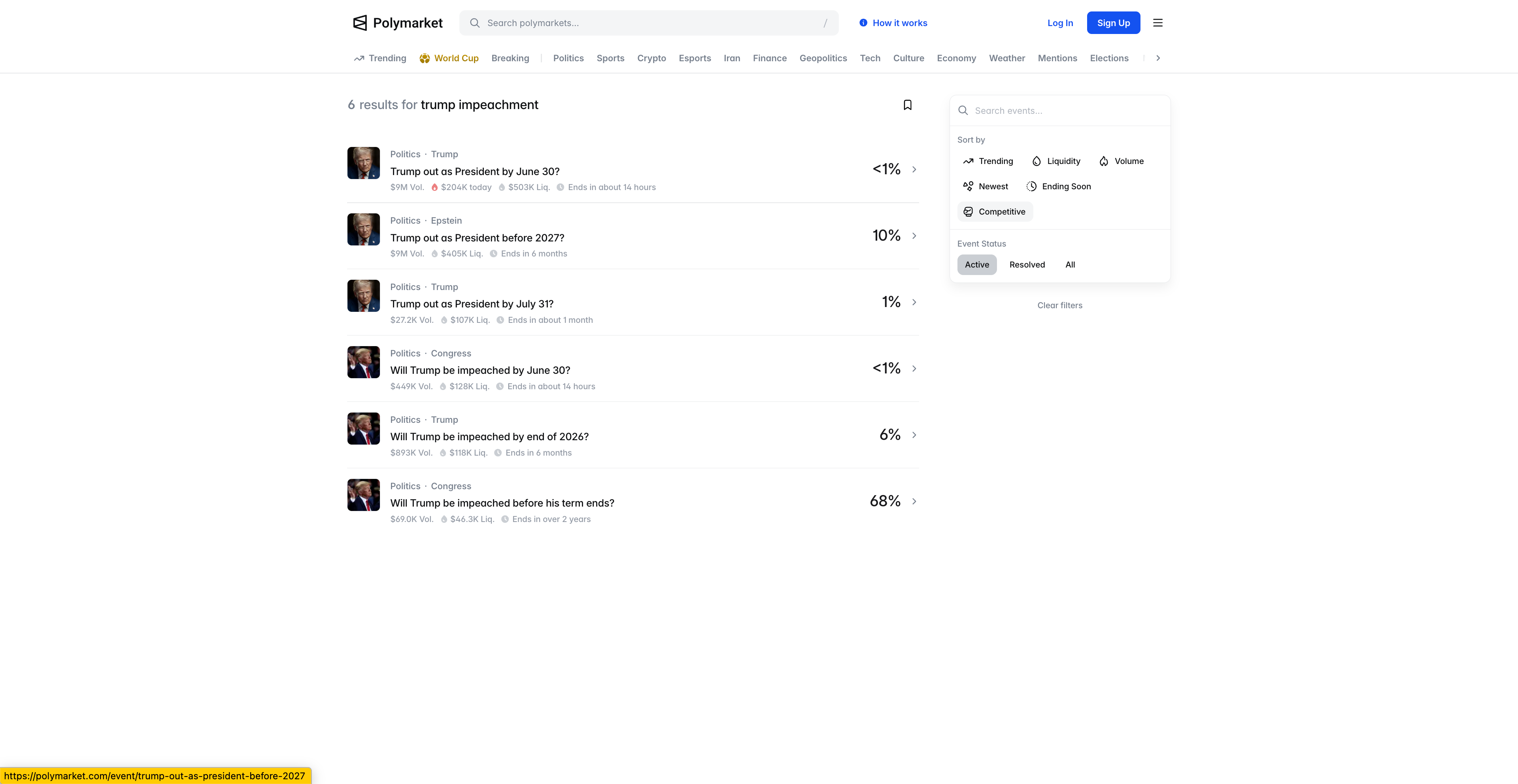This screenshot has width=1518, height=784.
Task: Click the Log In link
Action: coord(1060,23)
